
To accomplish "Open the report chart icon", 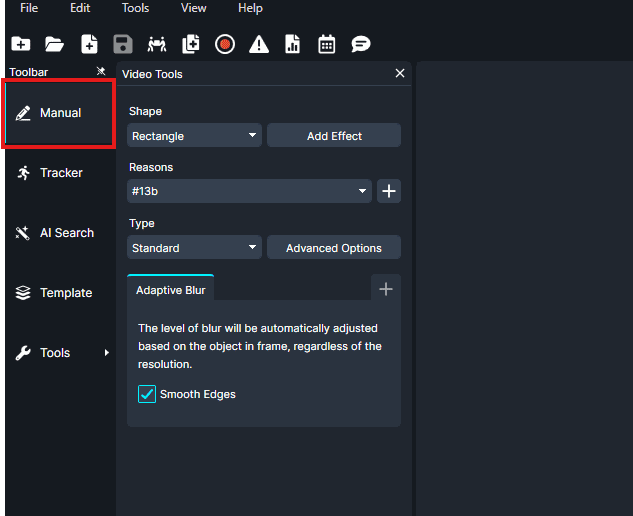I will point(292,44).
